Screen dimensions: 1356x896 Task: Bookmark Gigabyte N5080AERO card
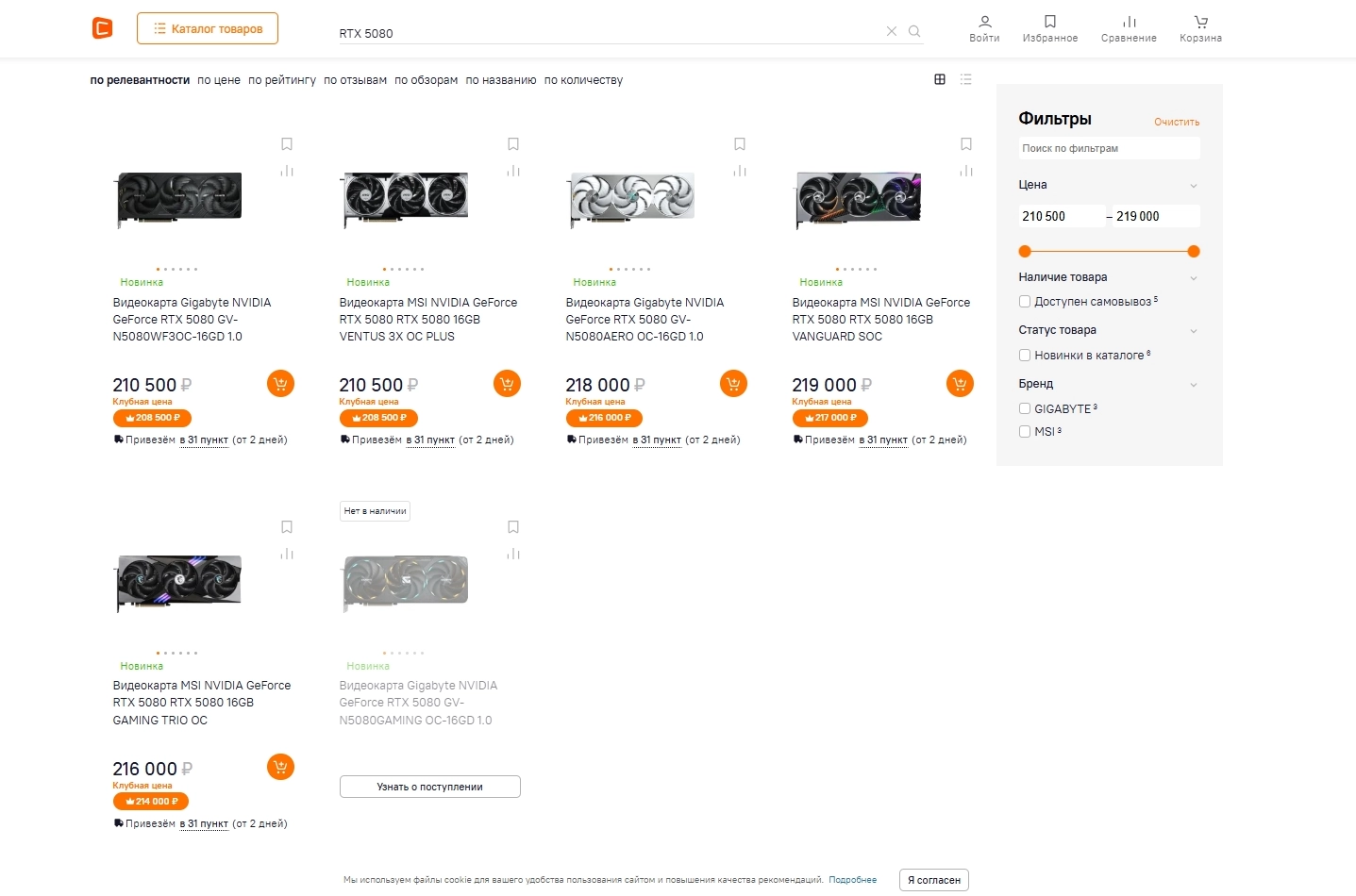[x=740, y=144]
